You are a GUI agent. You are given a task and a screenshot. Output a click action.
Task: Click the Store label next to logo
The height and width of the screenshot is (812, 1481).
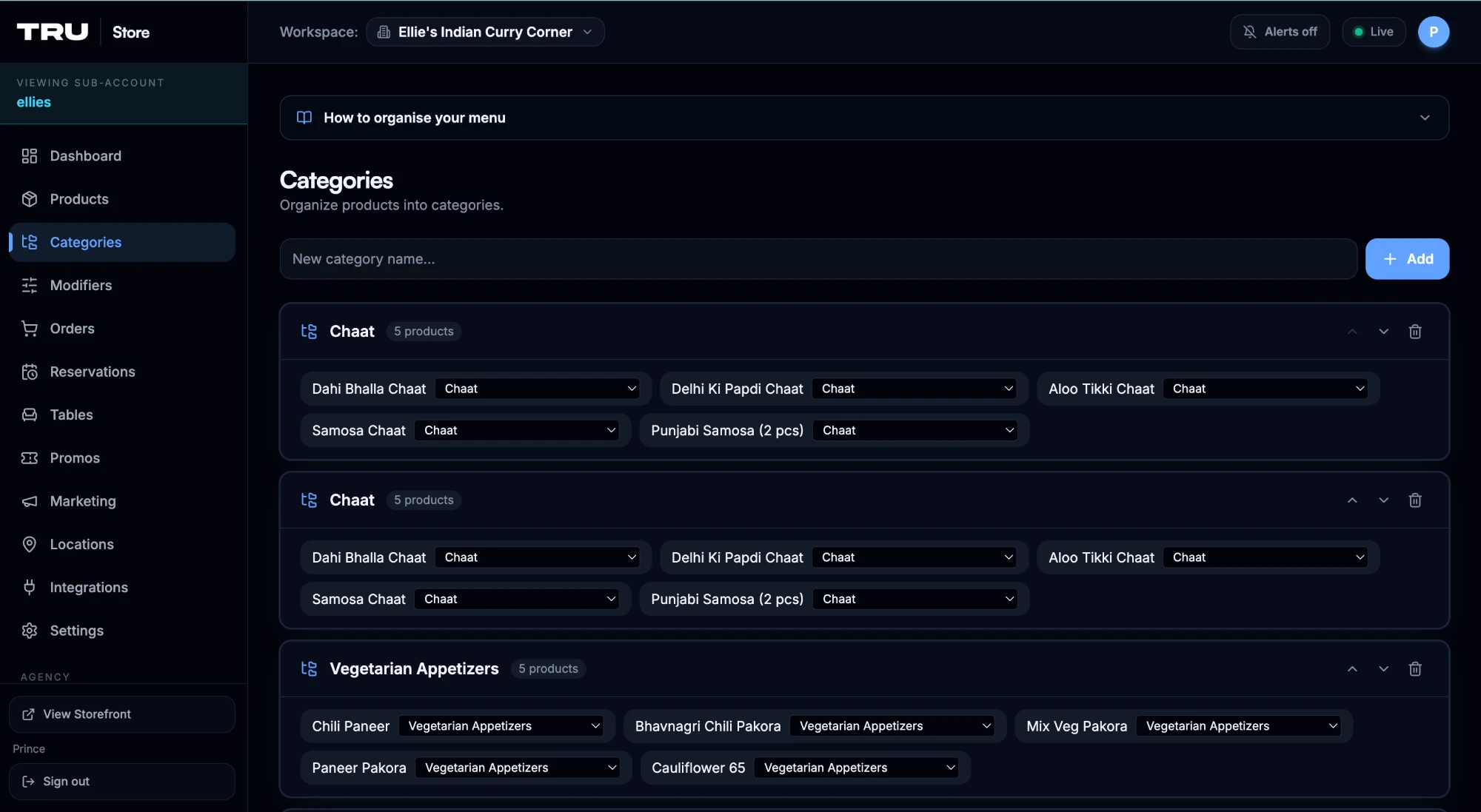tap(131, 33)
